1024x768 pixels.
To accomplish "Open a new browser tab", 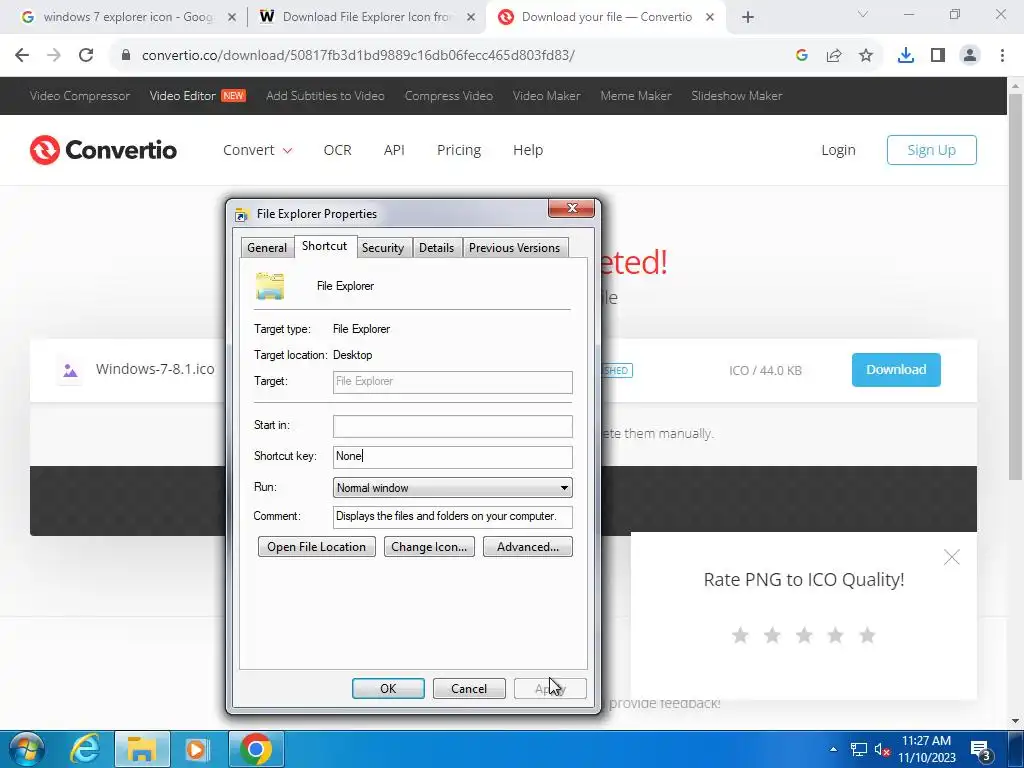I will (748, 17).
